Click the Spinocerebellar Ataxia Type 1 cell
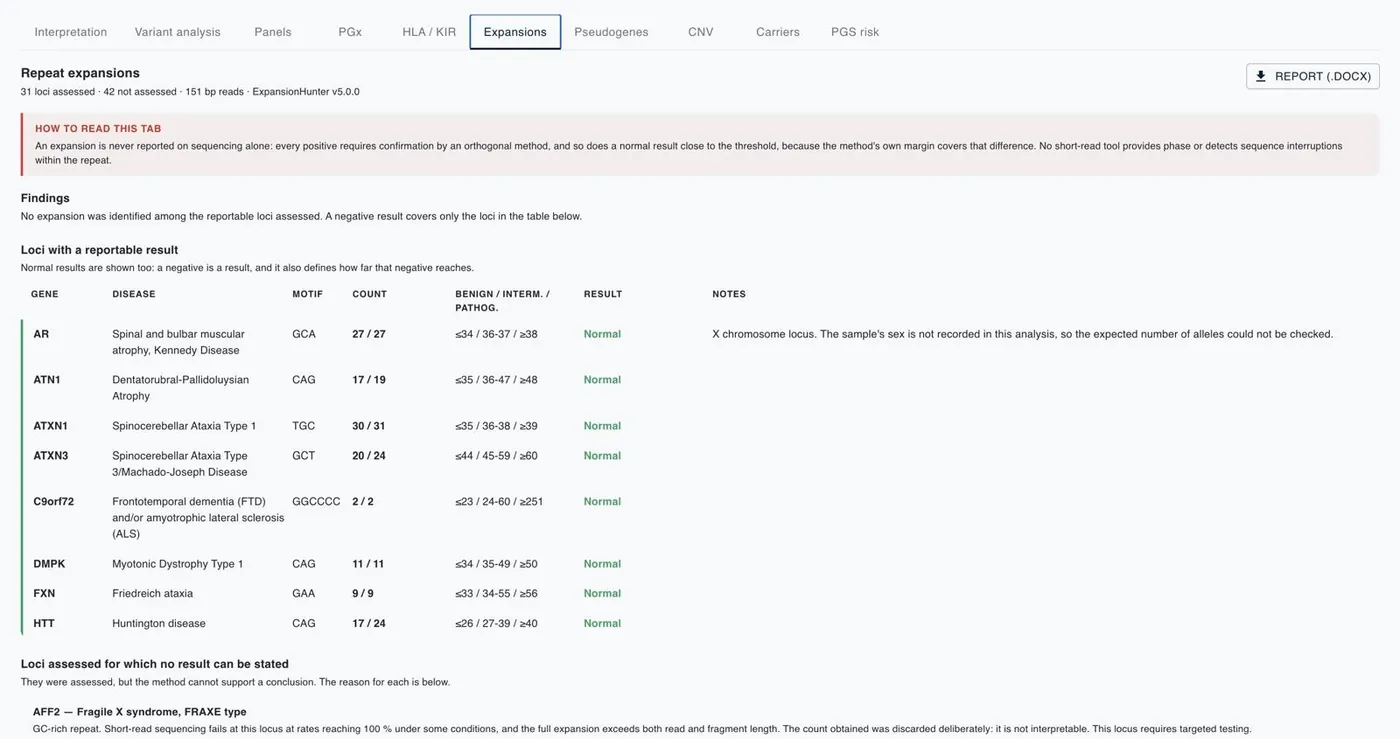 click(184, 426)
